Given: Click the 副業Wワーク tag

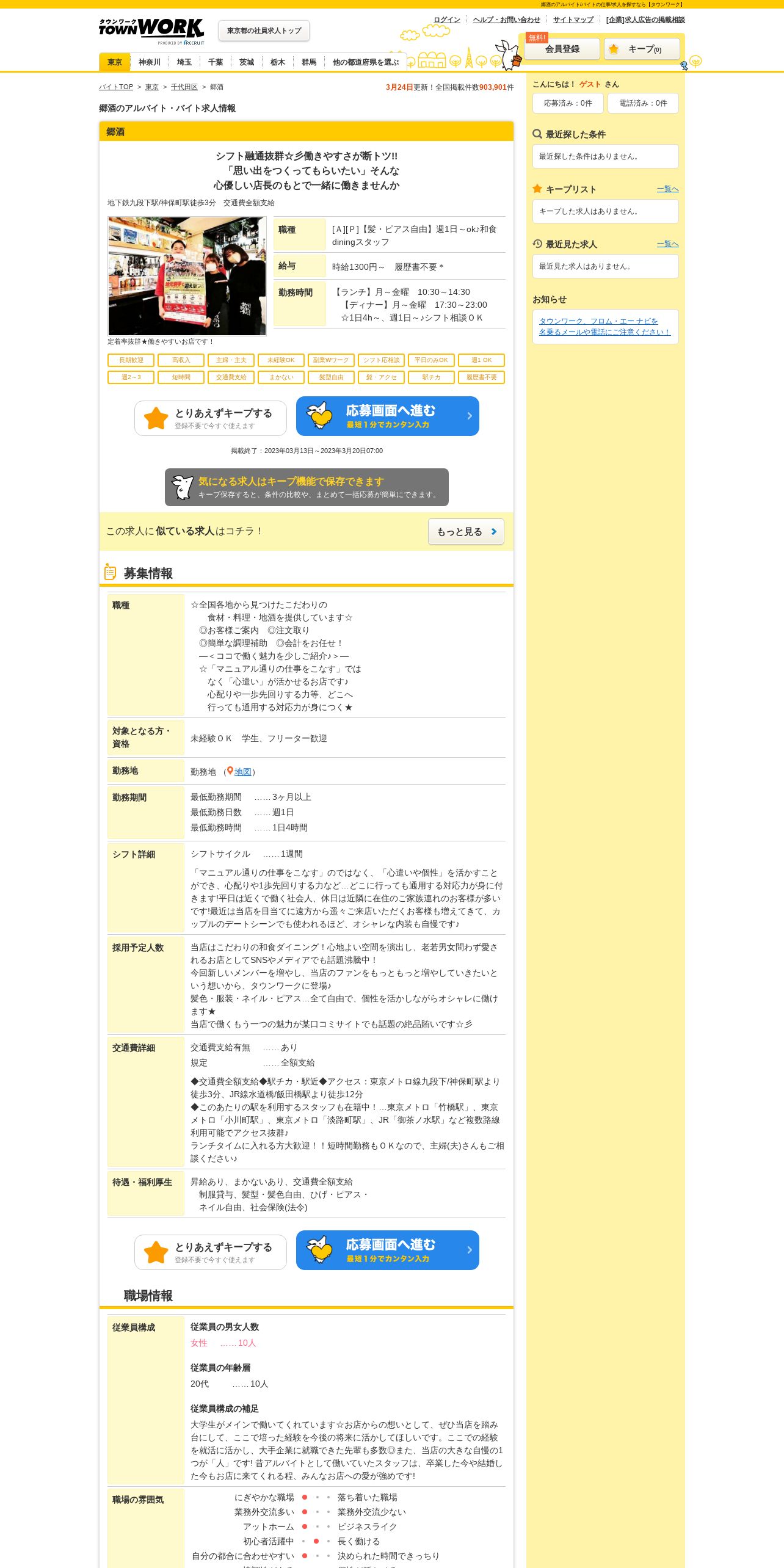Looking at the screenshot, I should 332,360.
